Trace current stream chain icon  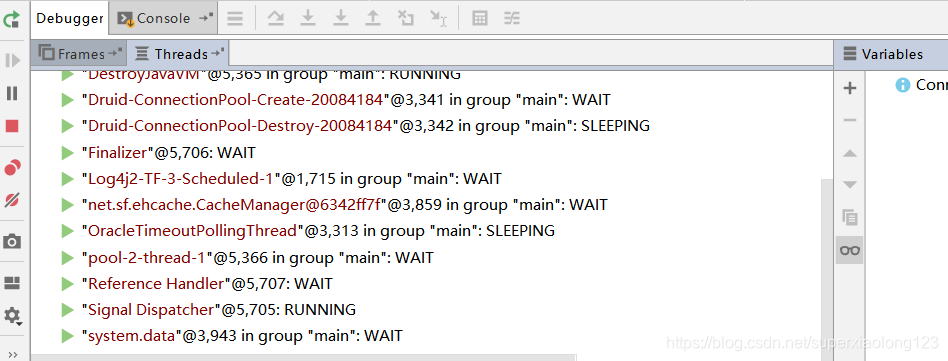click(x=512, y=18)
